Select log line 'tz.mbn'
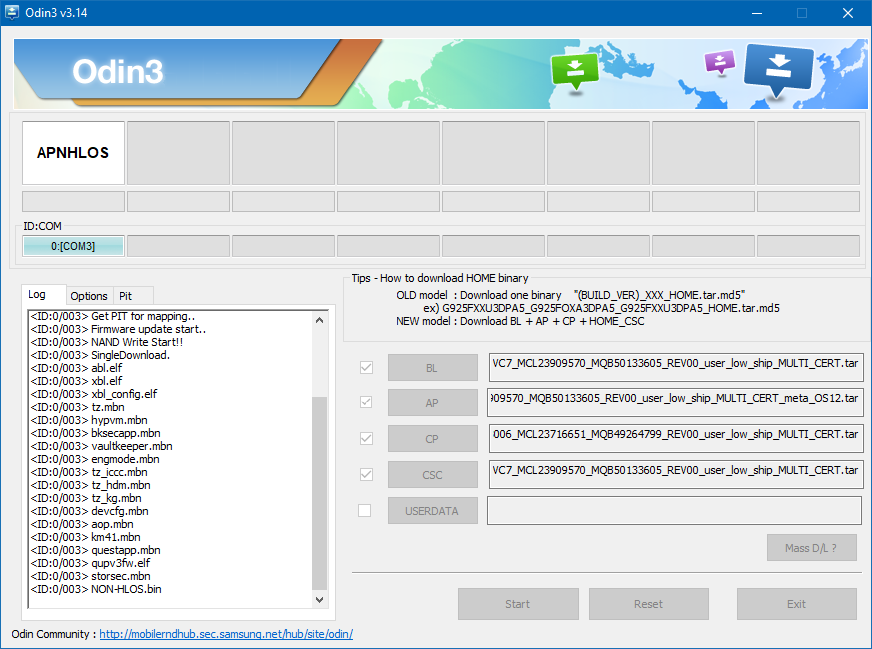The height and width of the screenshot is (649, 872). click(x=77, y=407)
